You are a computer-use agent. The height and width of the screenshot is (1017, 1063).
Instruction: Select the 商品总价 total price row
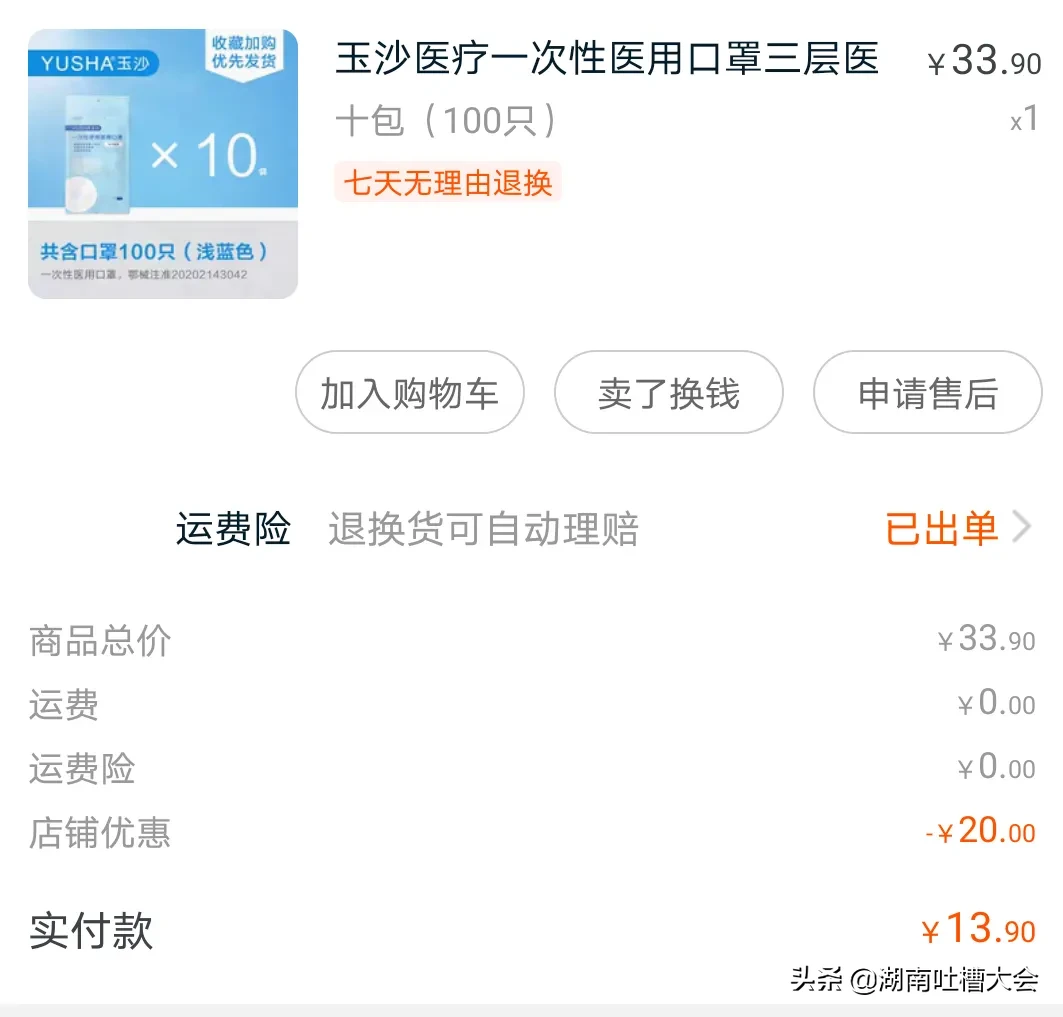[98, 641]
